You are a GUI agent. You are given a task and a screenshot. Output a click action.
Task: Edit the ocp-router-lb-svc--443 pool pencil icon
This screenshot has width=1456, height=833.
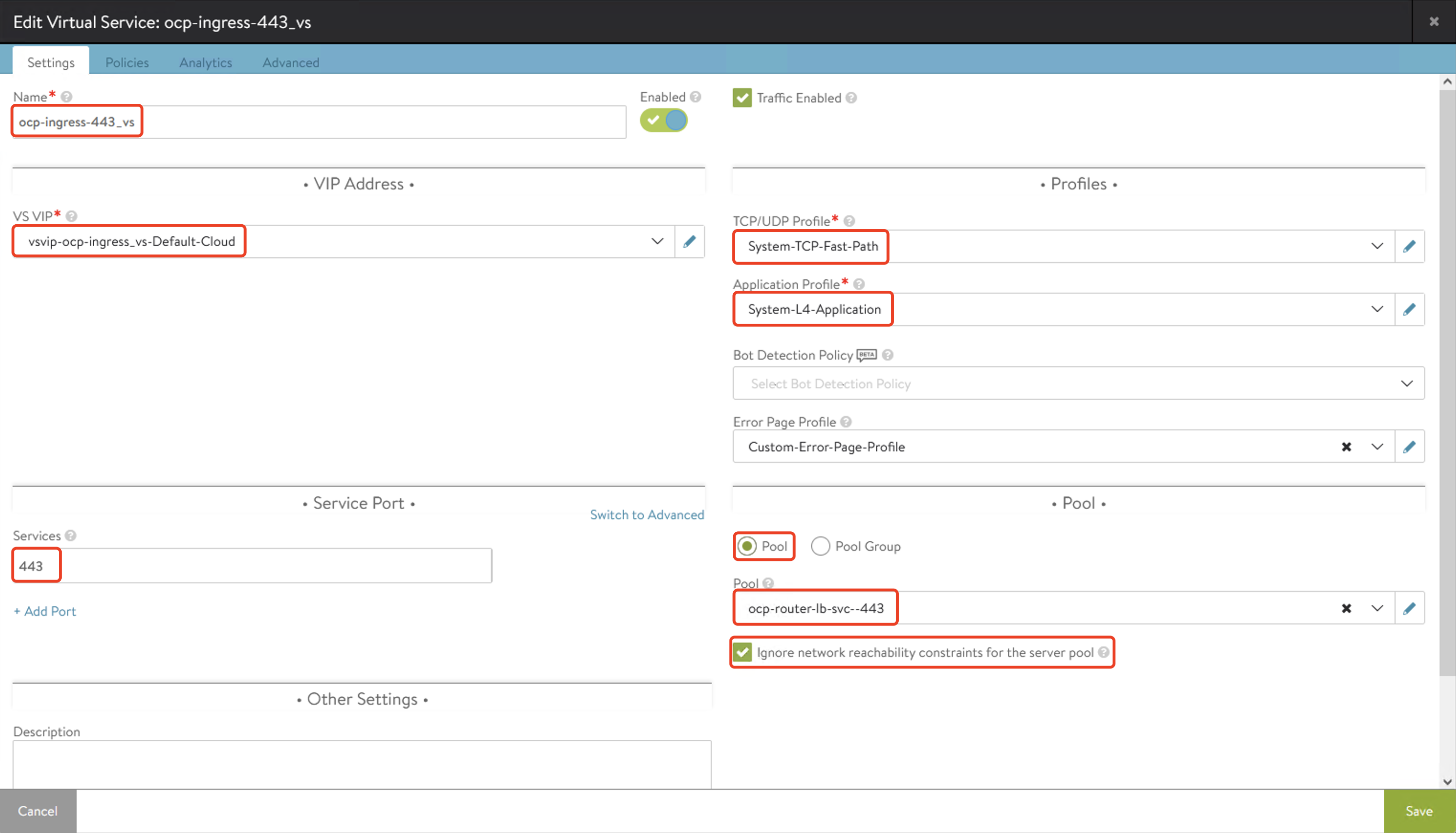click(x=1409, y=608)
